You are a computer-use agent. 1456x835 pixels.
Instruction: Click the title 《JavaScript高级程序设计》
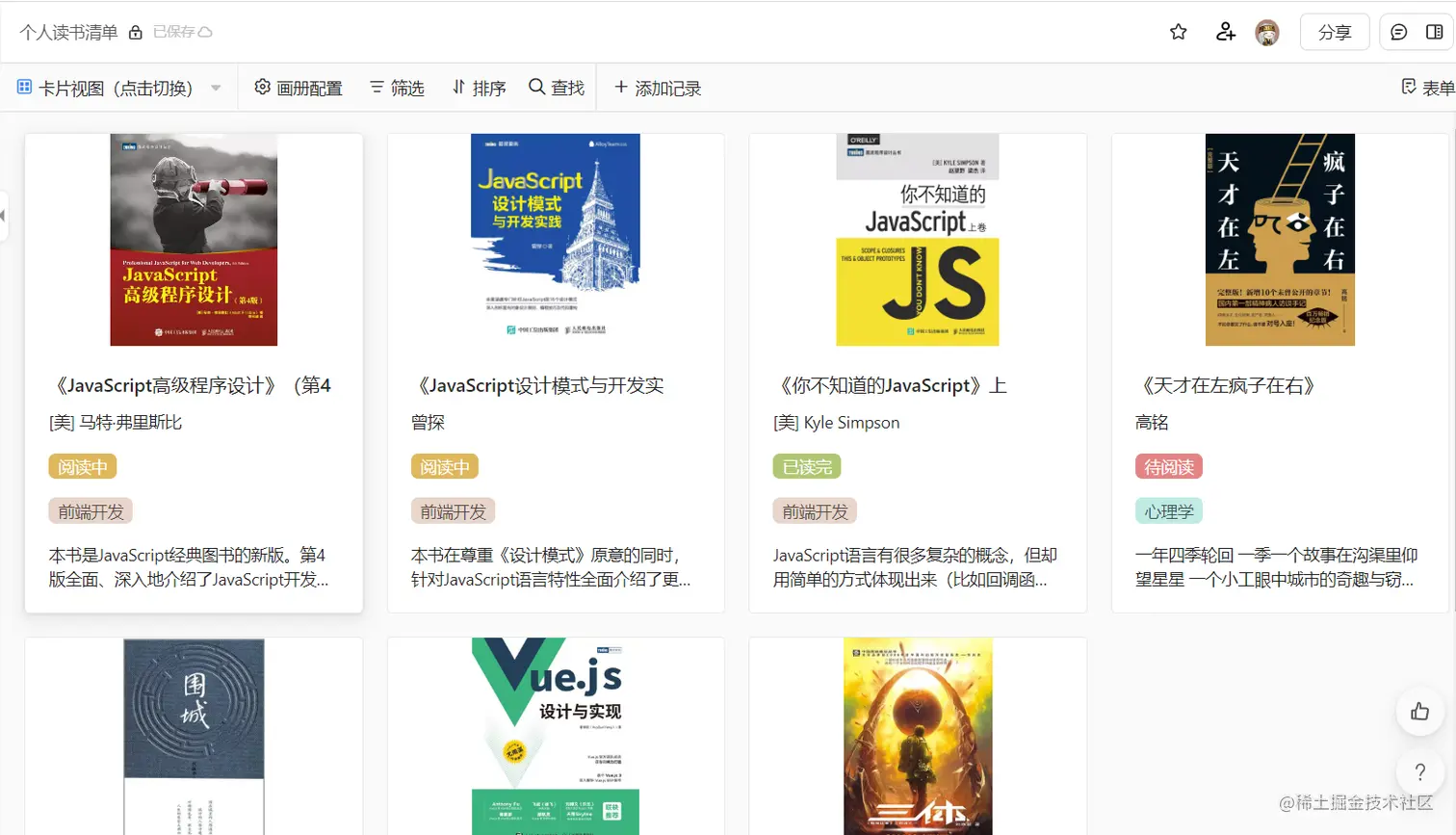[x=191, y=386]
